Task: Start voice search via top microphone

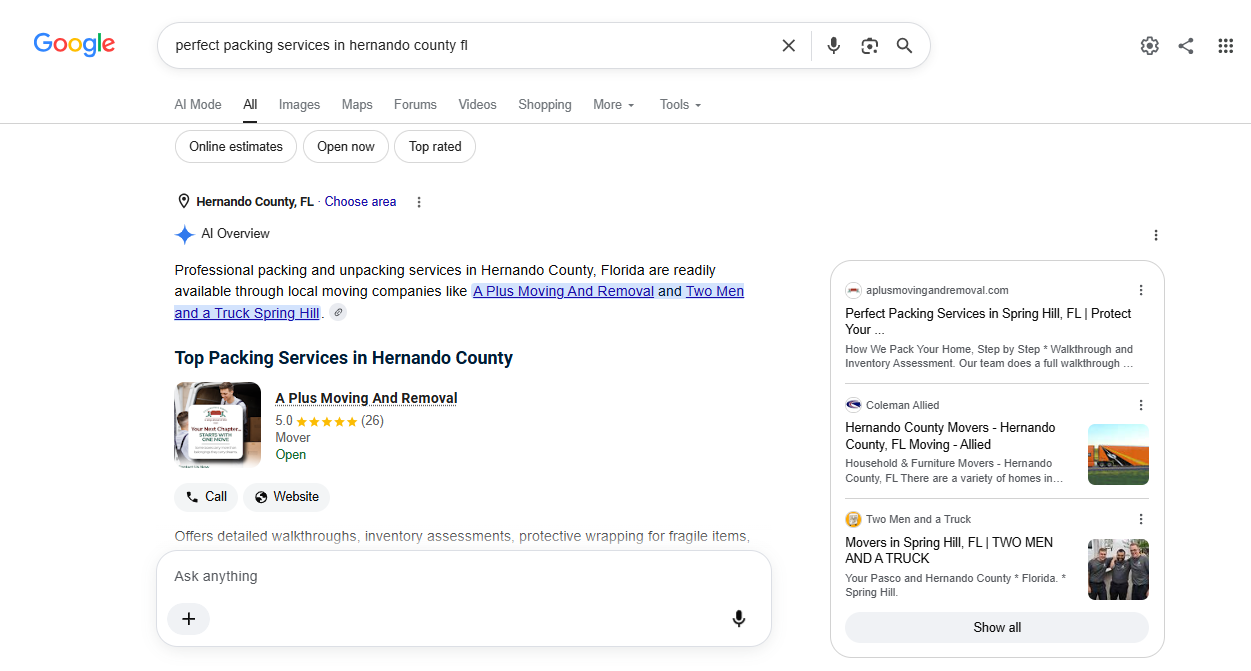Action: 834,46
